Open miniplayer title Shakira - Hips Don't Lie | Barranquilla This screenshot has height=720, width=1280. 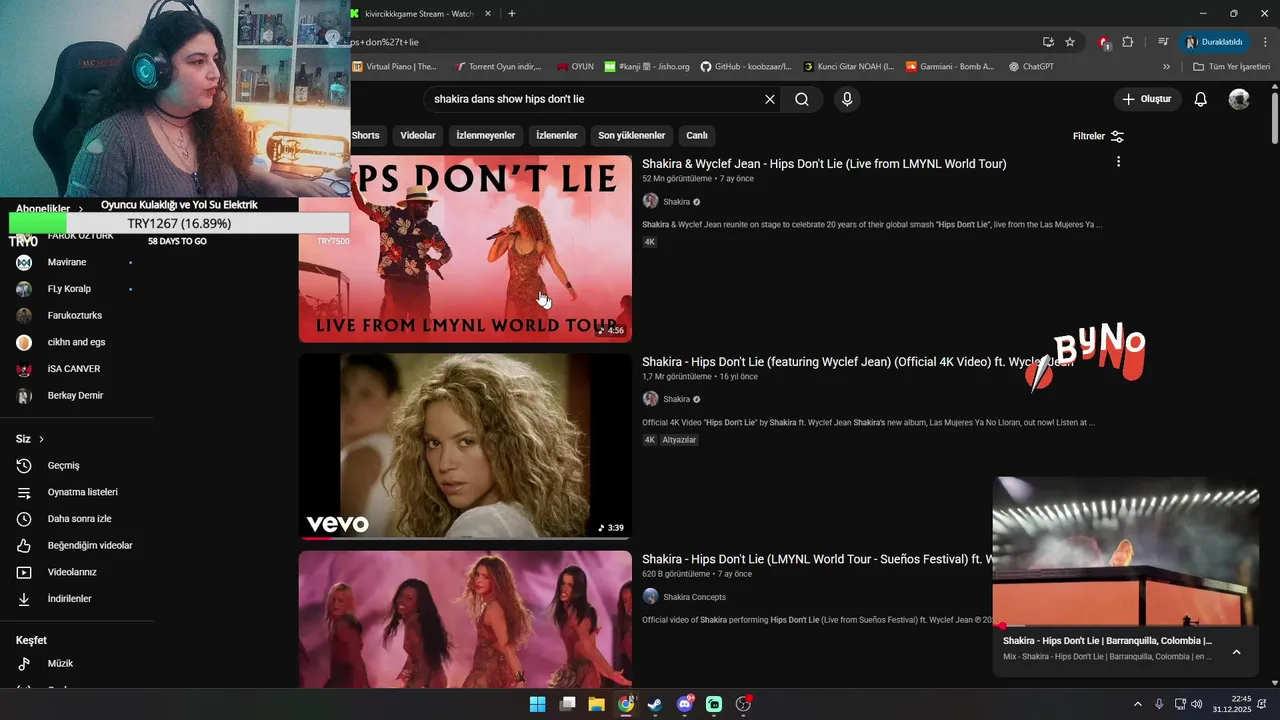pos(1107,641)
